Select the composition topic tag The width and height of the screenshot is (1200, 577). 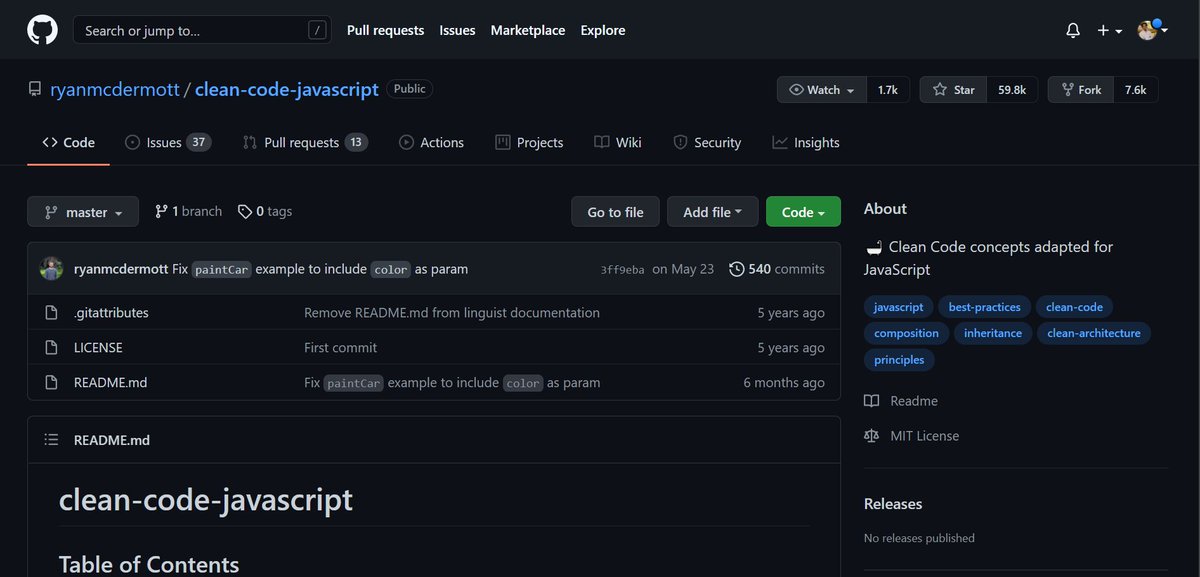[906, 333]
